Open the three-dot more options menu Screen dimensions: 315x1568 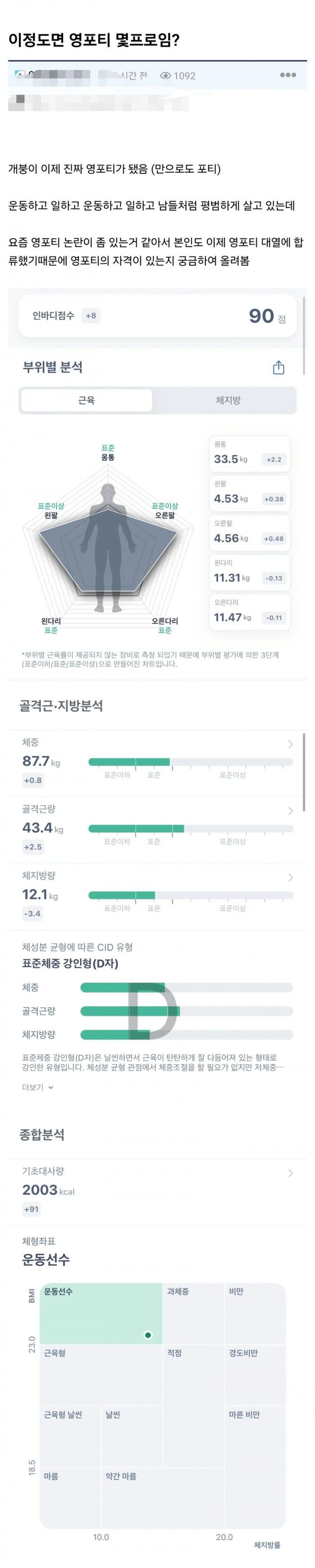coord(288,75)
